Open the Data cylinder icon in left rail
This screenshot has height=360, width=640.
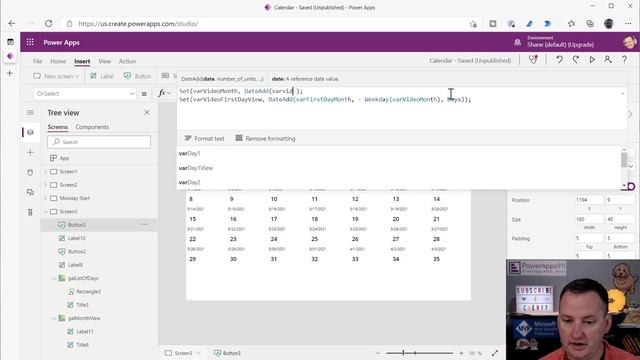point(30,172)
